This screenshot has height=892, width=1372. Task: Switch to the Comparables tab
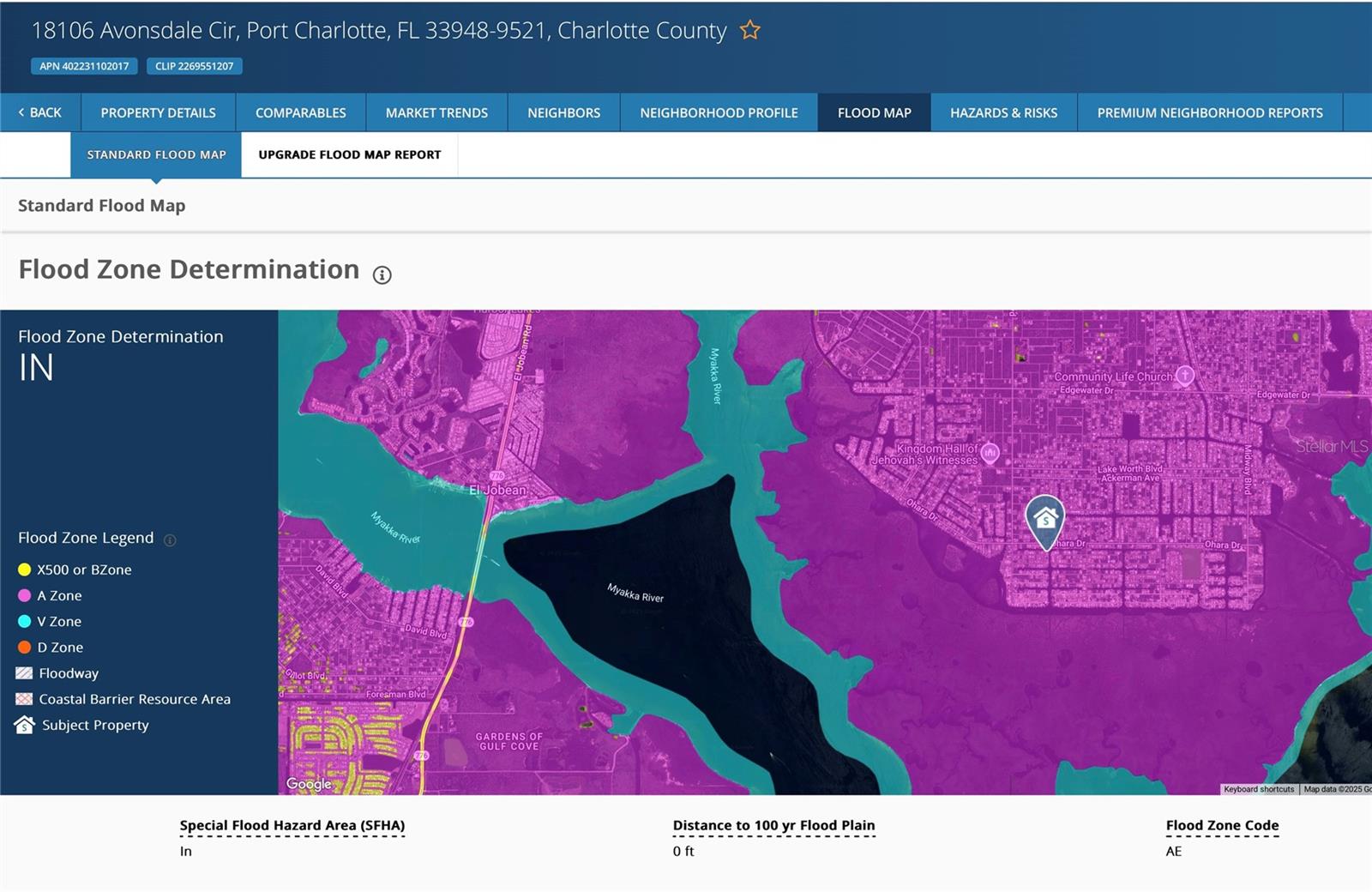[300, 112]
